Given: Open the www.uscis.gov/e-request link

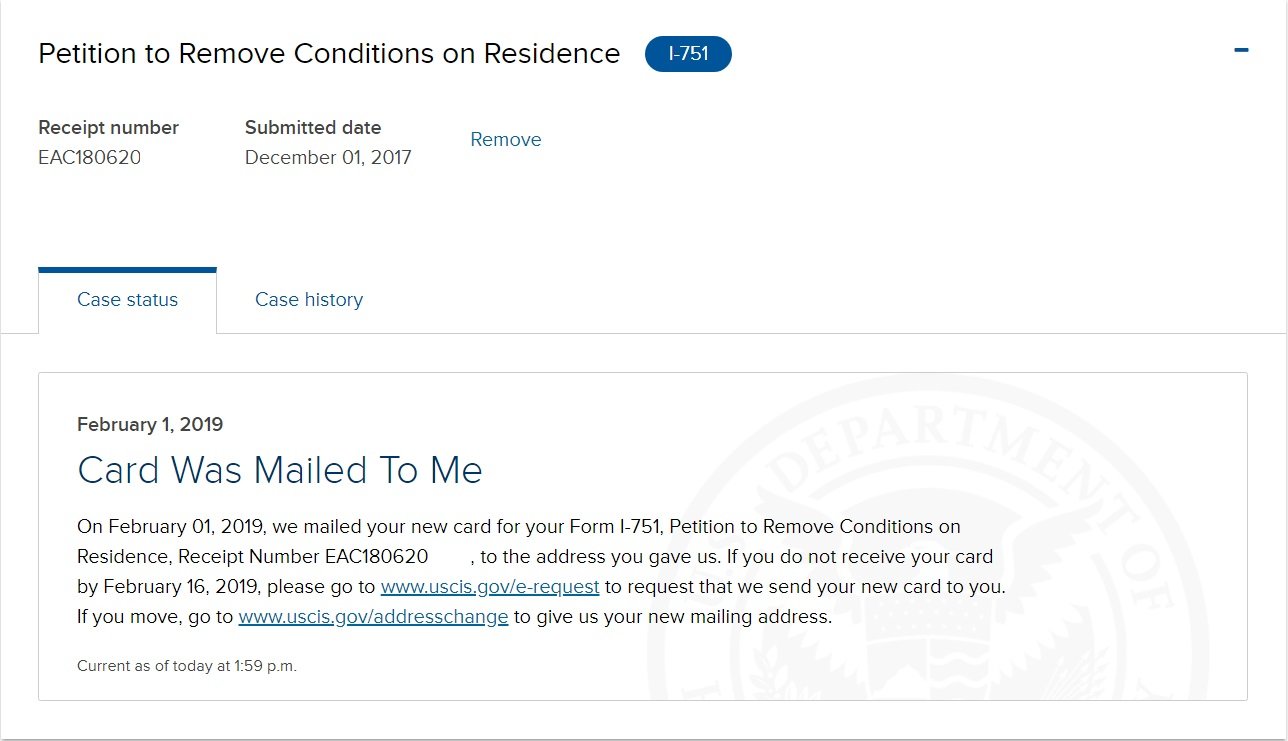Looking at the screenshot, I should click(x=490, y=587).
